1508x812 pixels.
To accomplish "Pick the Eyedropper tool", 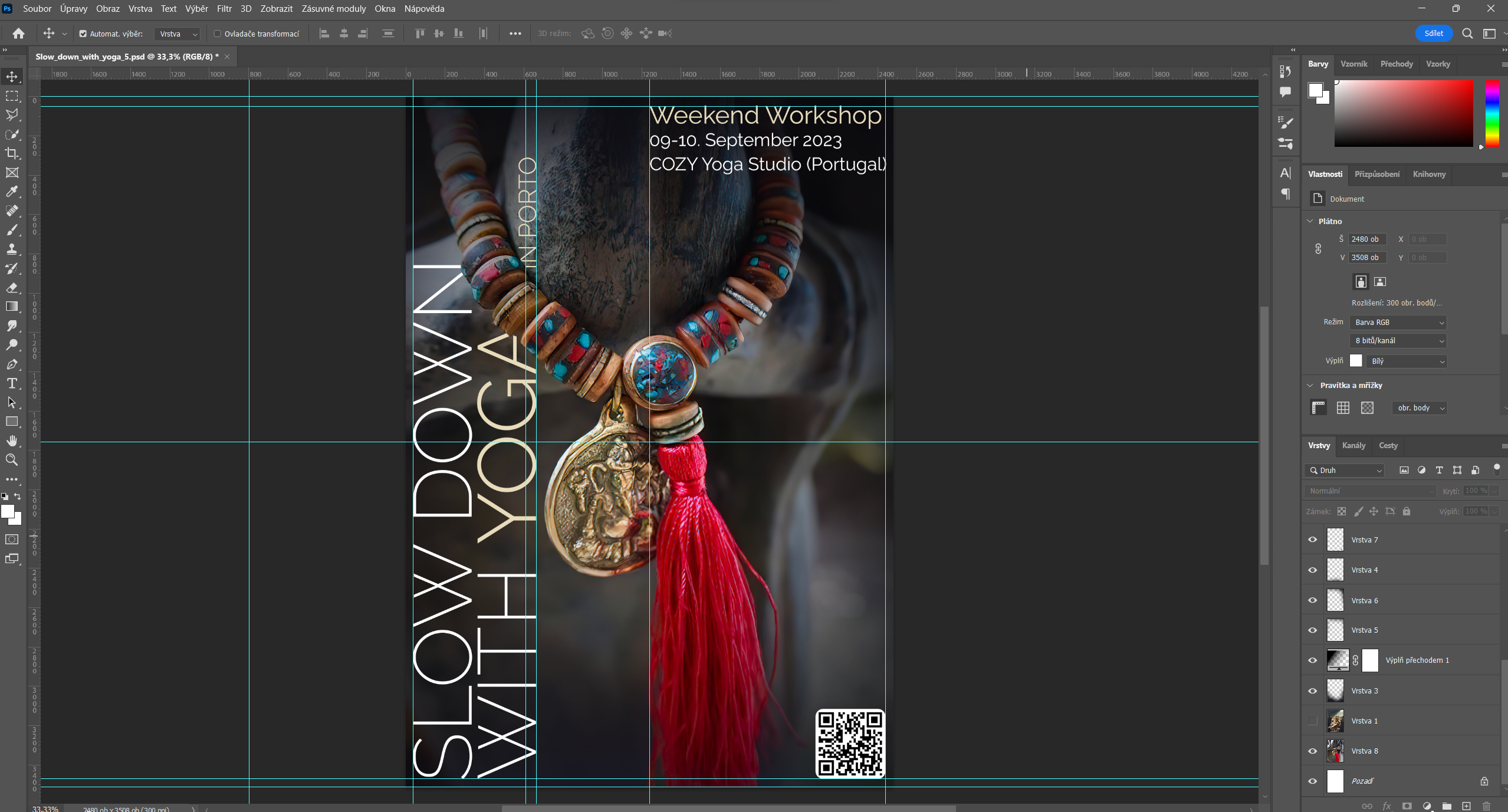I will [x=12, y=192].
